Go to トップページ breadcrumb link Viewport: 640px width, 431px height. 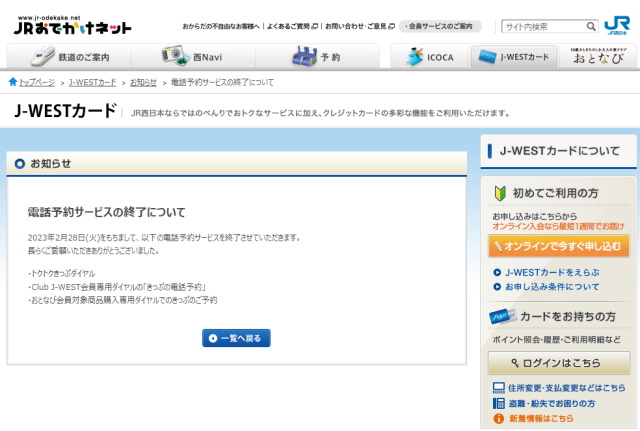pos(37,82)
